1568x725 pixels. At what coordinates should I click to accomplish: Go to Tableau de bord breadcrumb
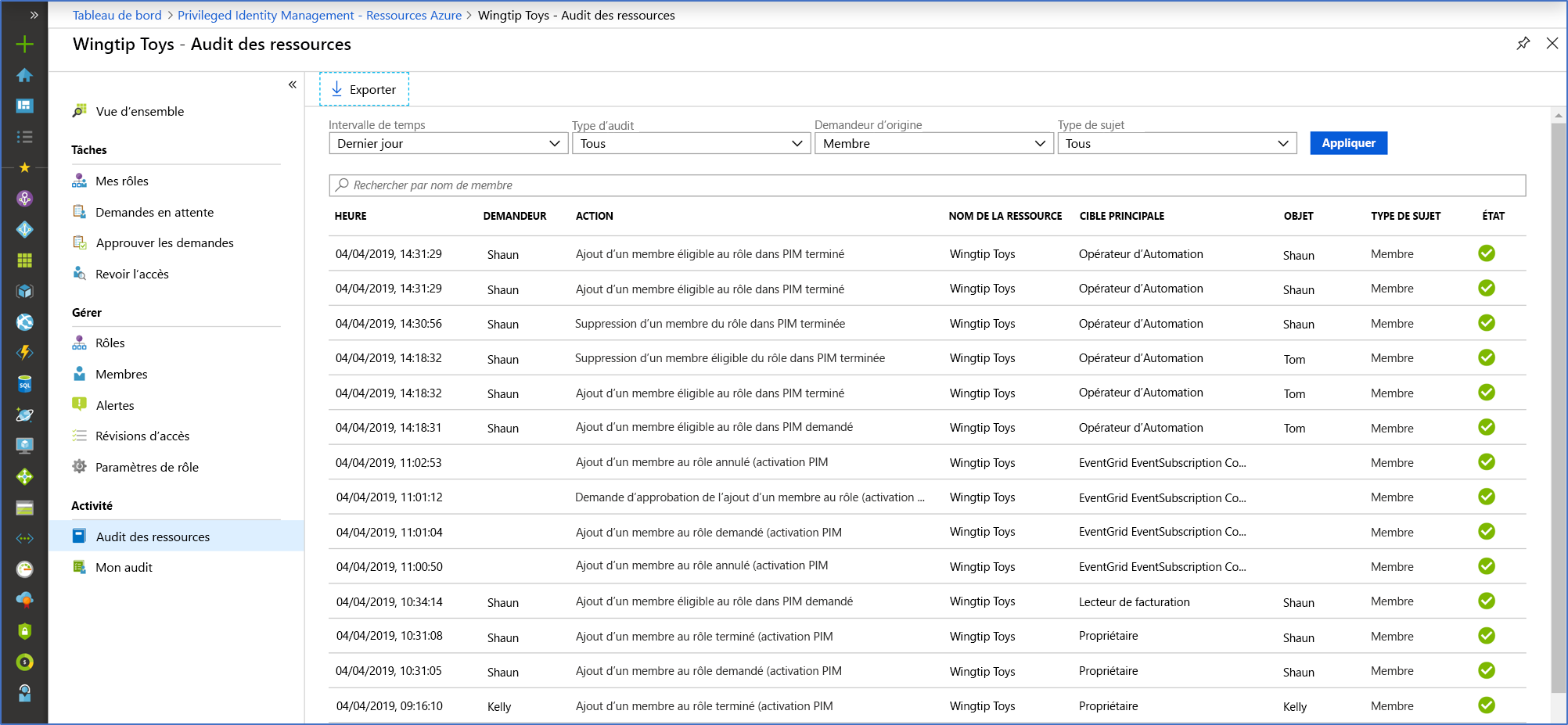pyautogui.click(x=117, y=15)
